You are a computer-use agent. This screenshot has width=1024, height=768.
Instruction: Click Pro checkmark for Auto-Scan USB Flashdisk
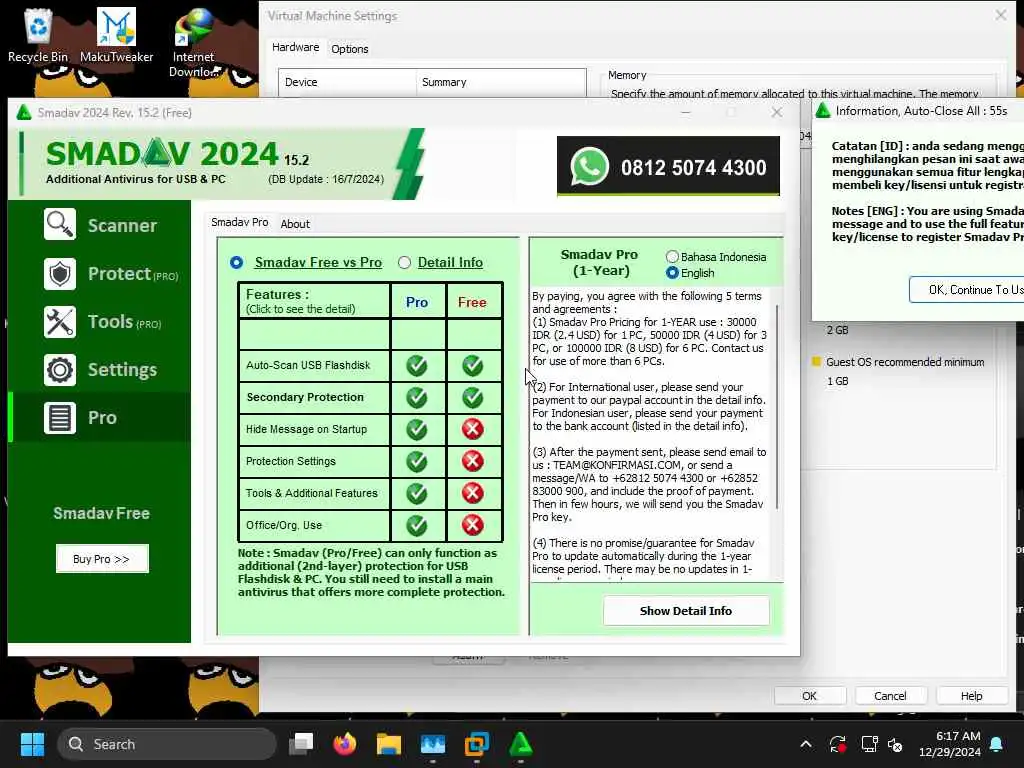click(x=417, y=365)
